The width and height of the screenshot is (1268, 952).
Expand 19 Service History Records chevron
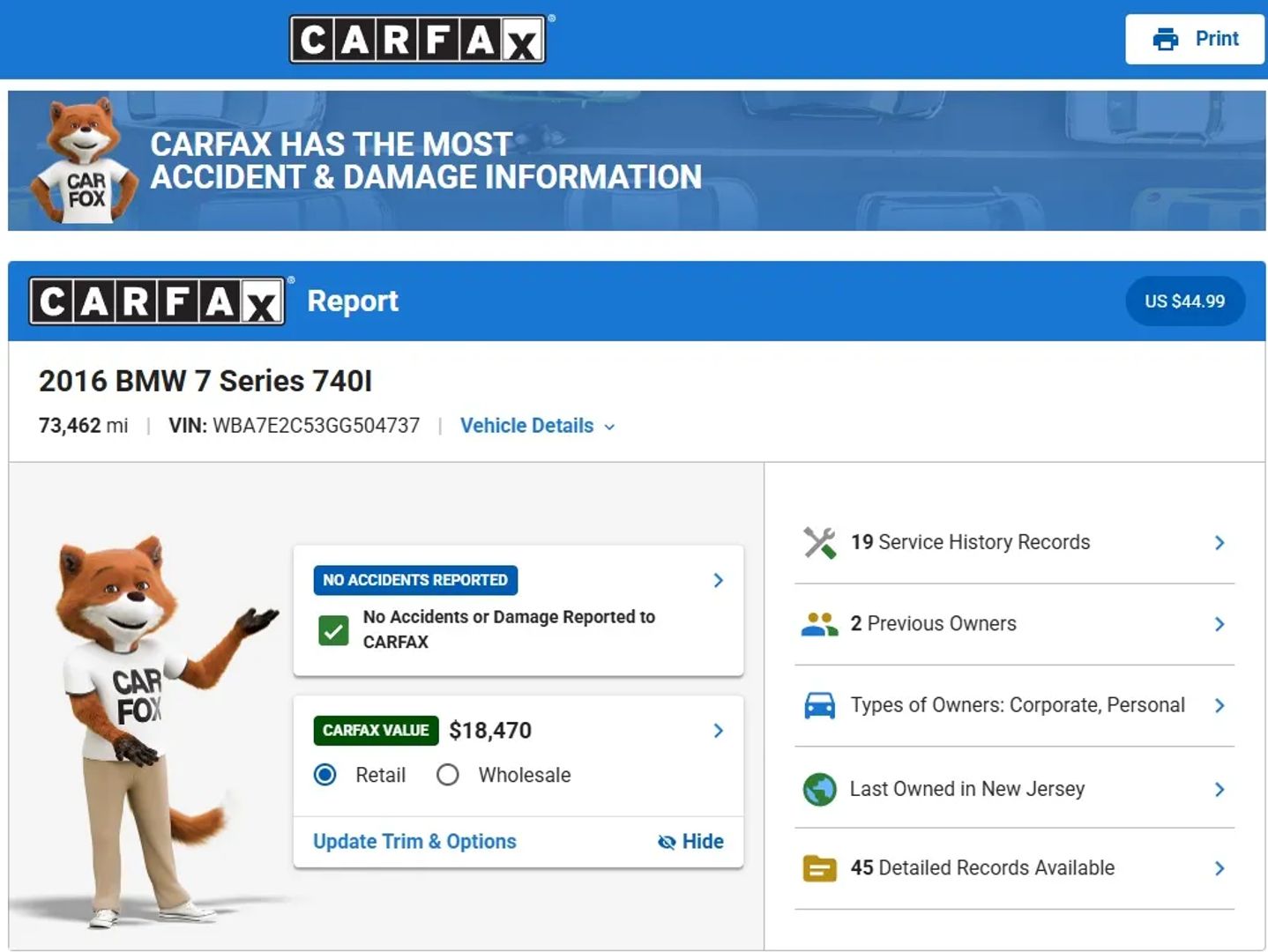pyautogui.click(x=1220, y=542)
